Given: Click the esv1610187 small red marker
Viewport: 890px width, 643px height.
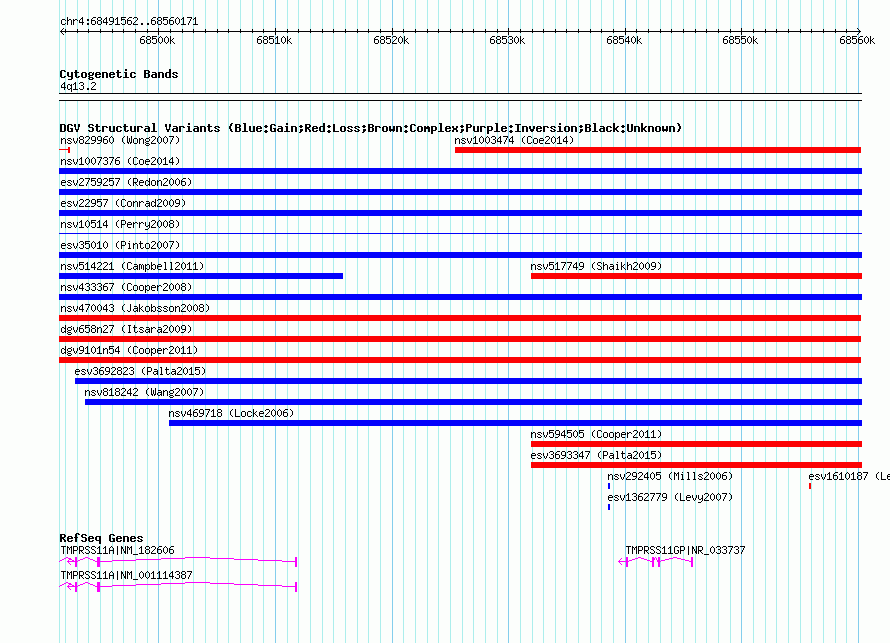Looking at the screenshot, I should (x=810, y=486).
